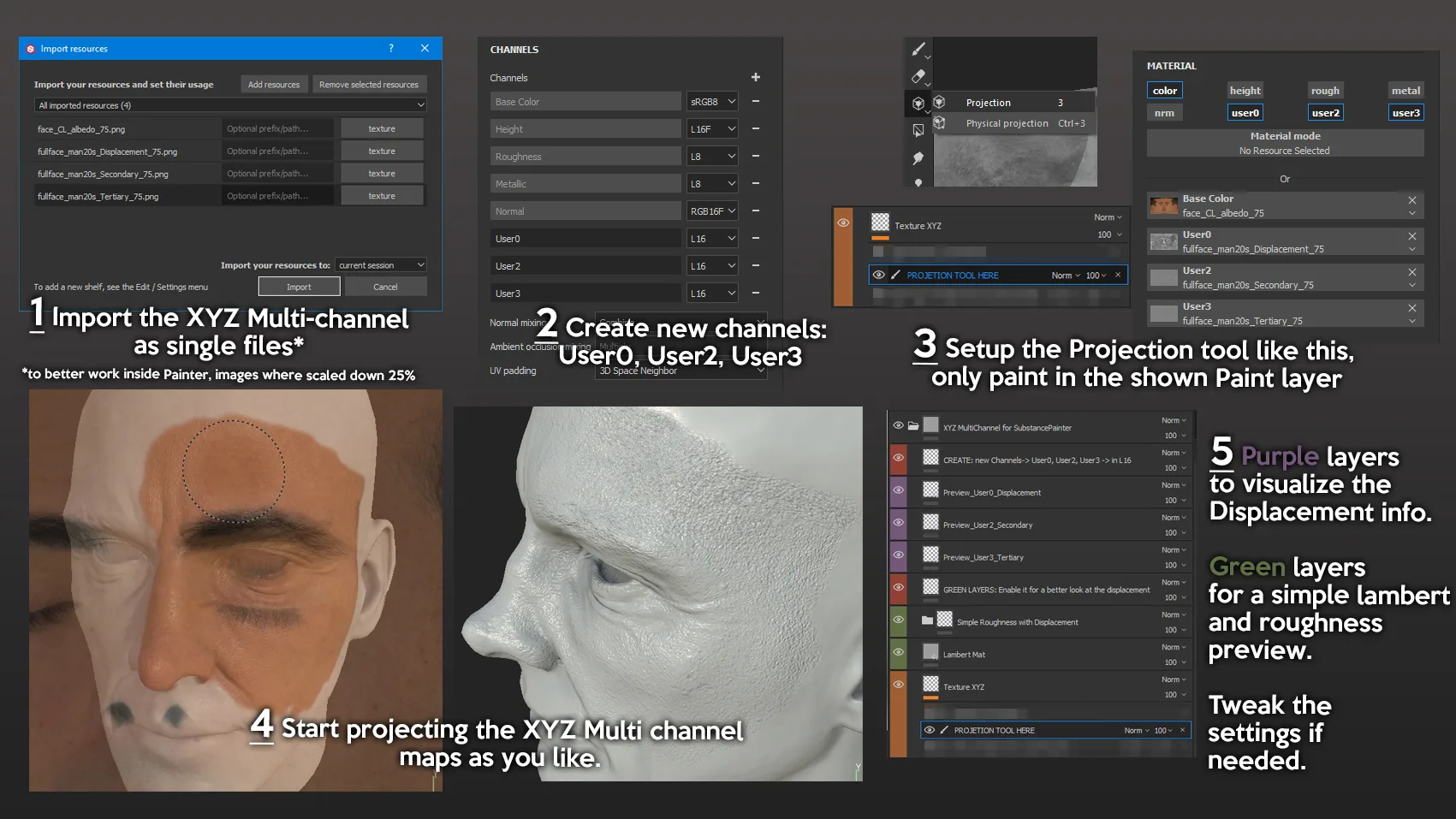The height and width of the screenshot is (819, 1456).
Task: Select the Eraser tool
Action: pos(918,75)
